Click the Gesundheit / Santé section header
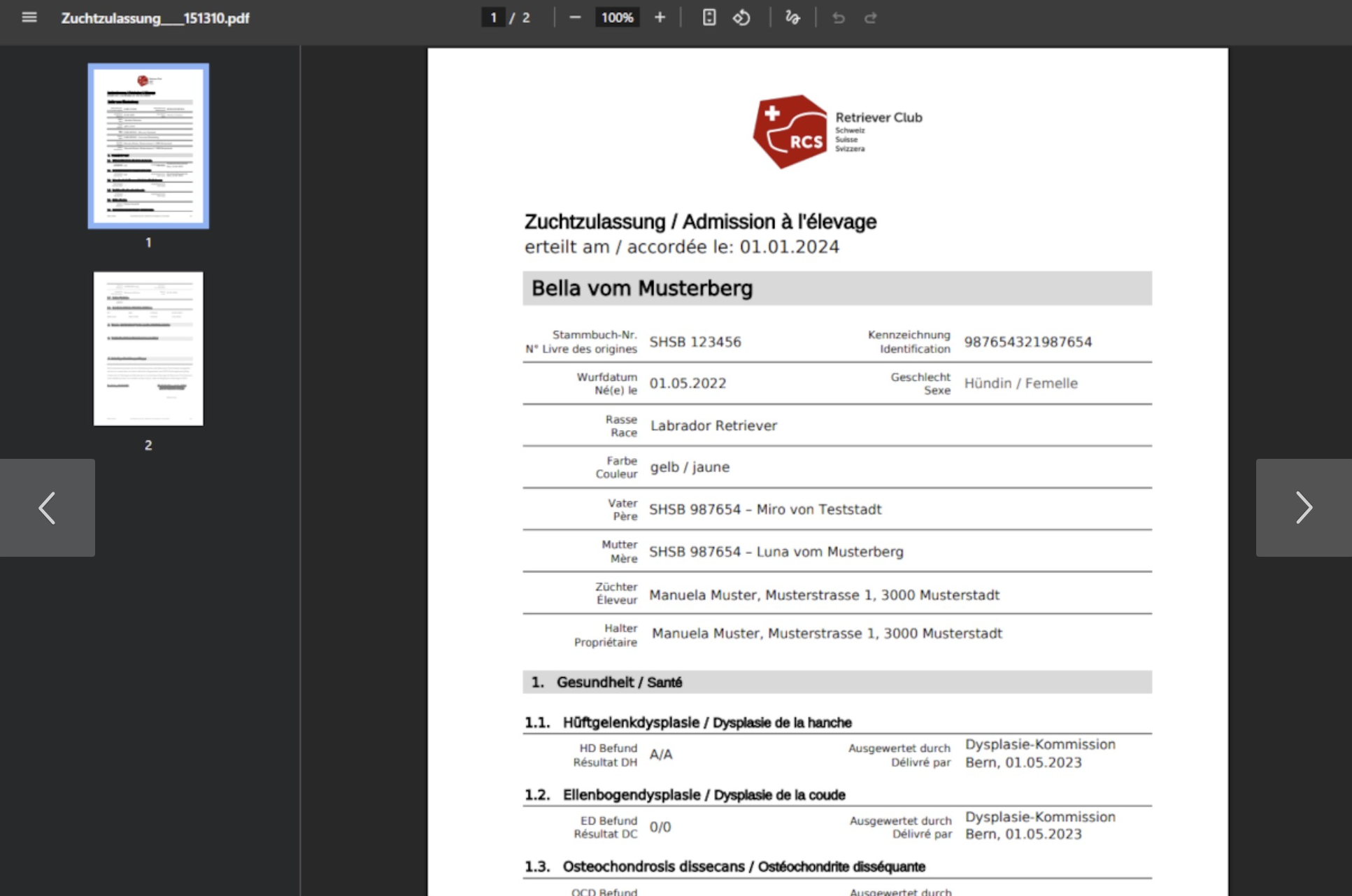The image size is (1352, 896). pyautogui.click(x=619, y=682)
